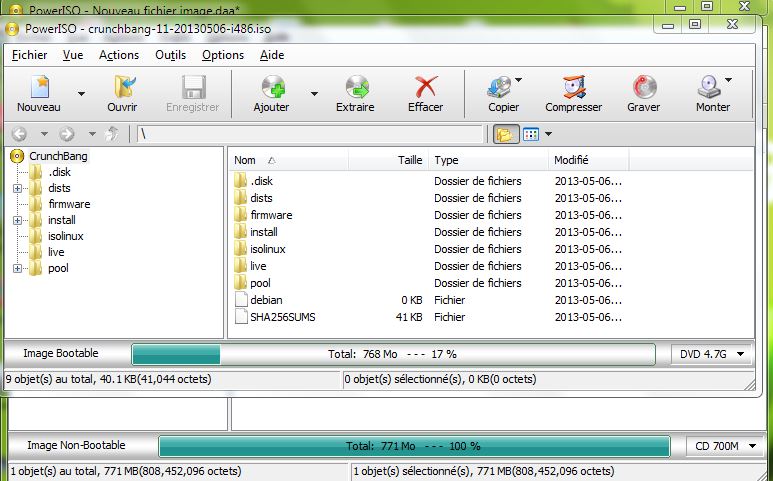Click the Image Bootable status label
This screenshot has height=481, width=773.
coord(61,353)
